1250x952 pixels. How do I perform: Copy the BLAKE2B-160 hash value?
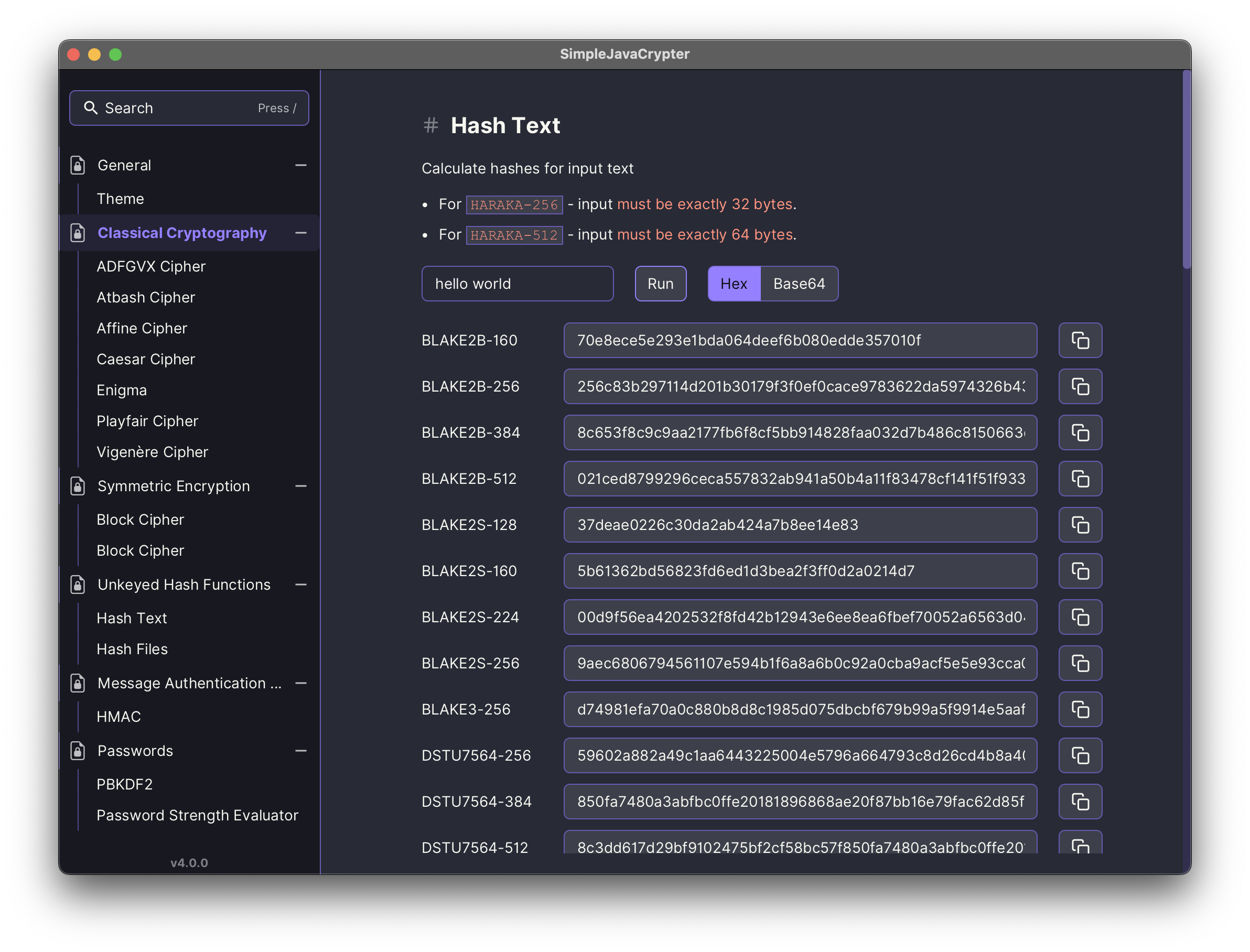[1080, 341]
